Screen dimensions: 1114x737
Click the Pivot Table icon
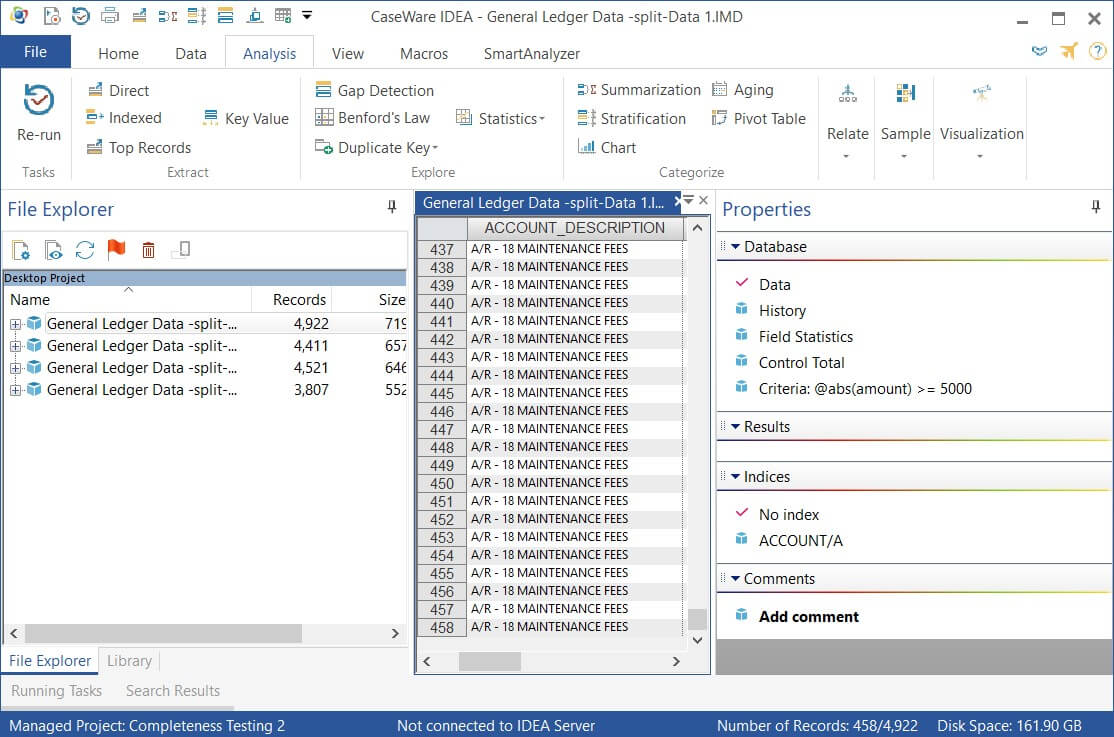click(x=720, y=118)
